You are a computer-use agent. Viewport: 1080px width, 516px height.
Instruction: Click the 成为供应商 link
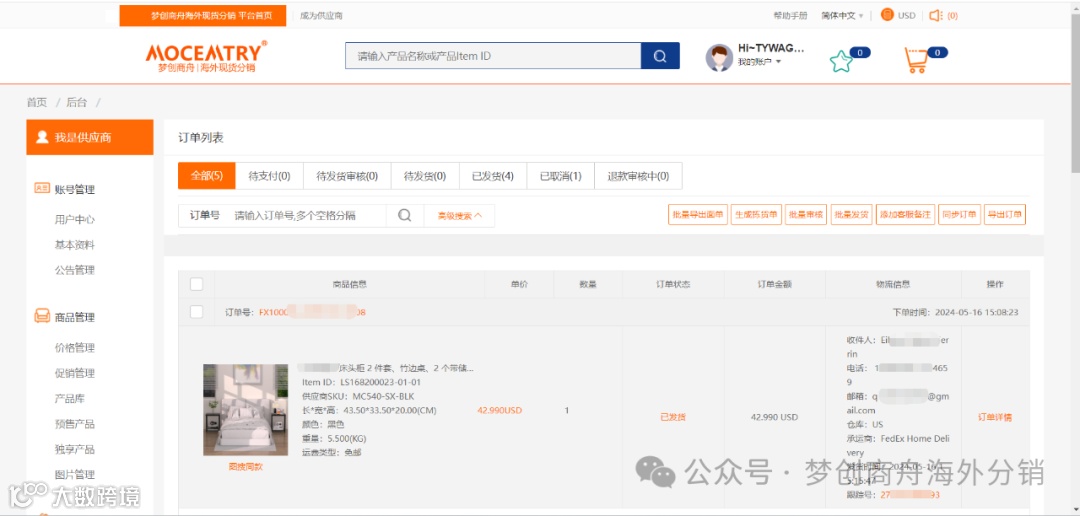321,15
